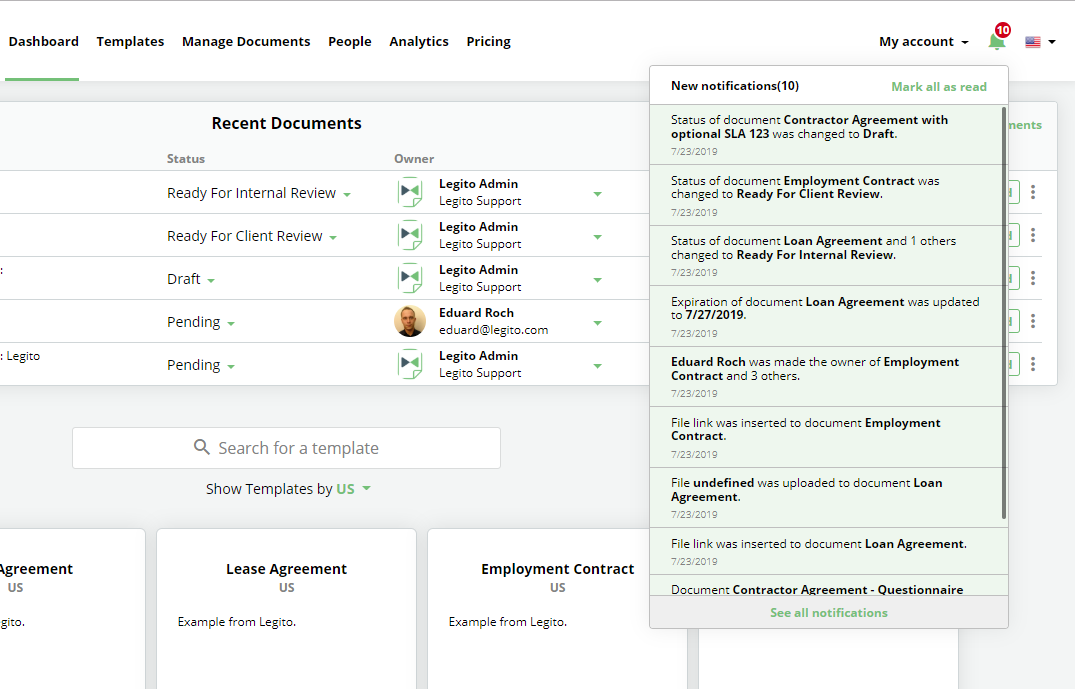Open the owner dropdown arrow in the Draft row
The width and height of the screenshot is (1075, 689).
tap(598, 280)
